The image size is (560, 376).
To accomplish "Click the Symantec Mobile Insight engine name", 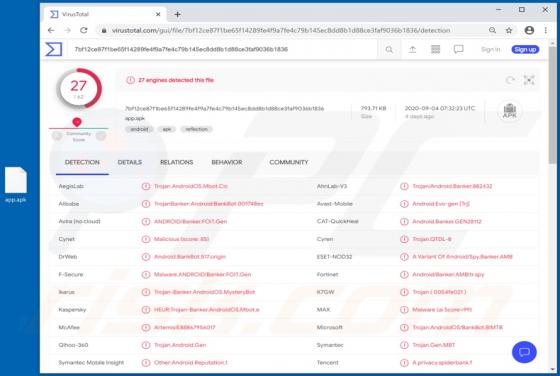I will point(91,362).
